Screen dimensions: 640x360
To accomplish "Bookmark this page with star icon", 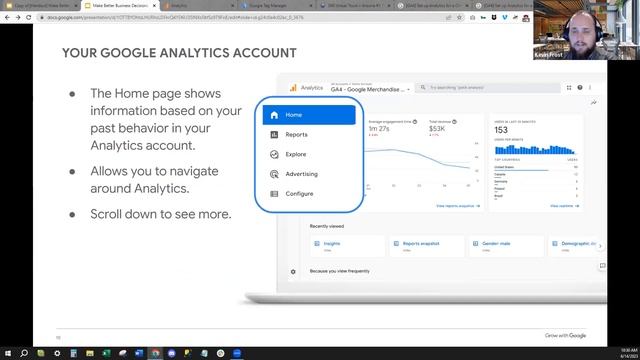I will (x=459, y=18).
